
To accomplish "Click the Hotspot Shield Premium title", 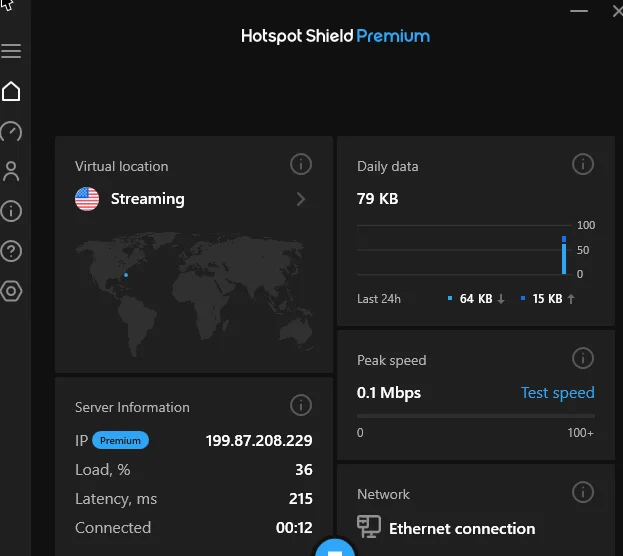I will [x=335, y=36].
